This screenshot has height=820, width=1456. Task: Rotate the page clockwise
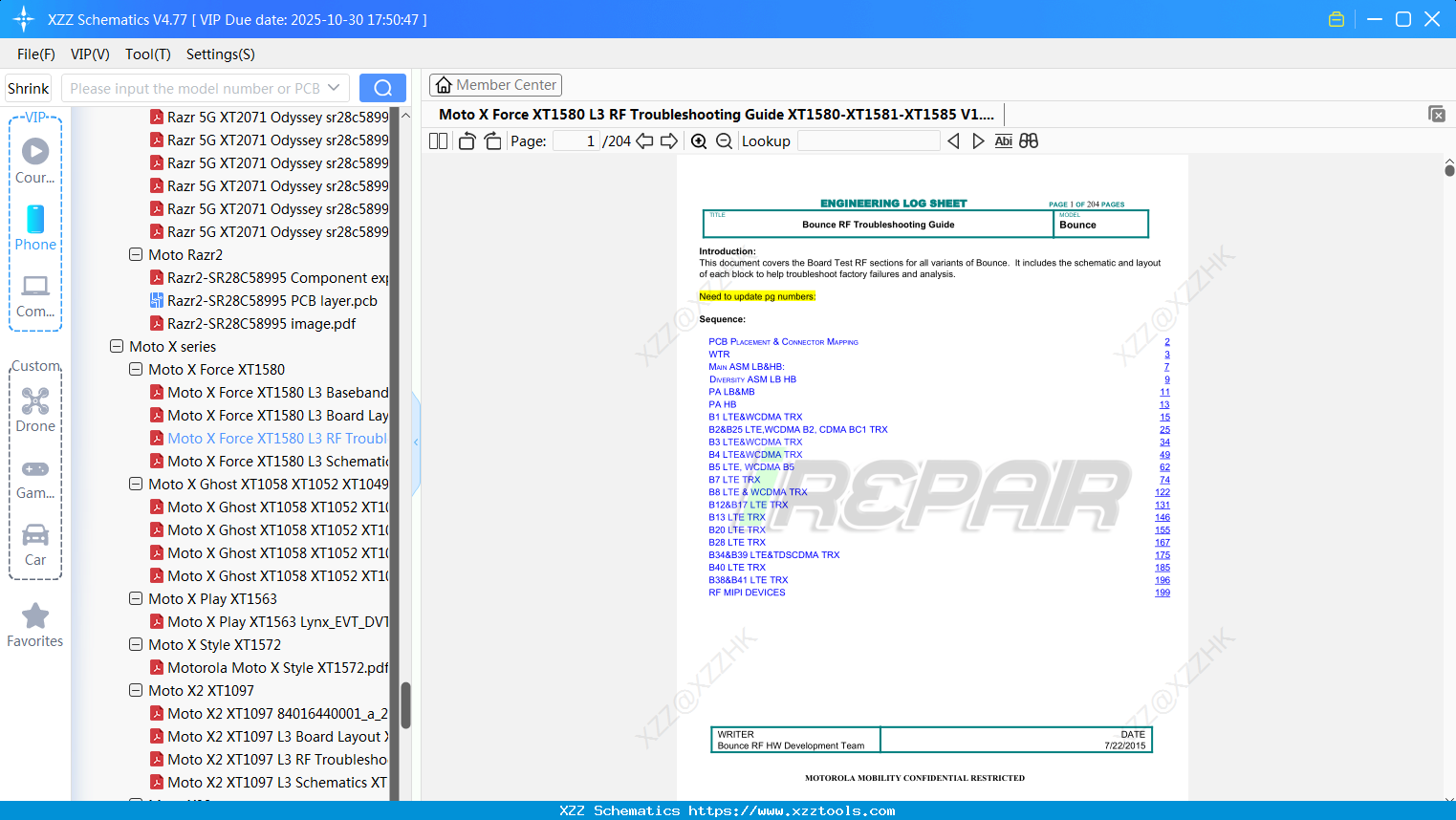coord(491,140)
